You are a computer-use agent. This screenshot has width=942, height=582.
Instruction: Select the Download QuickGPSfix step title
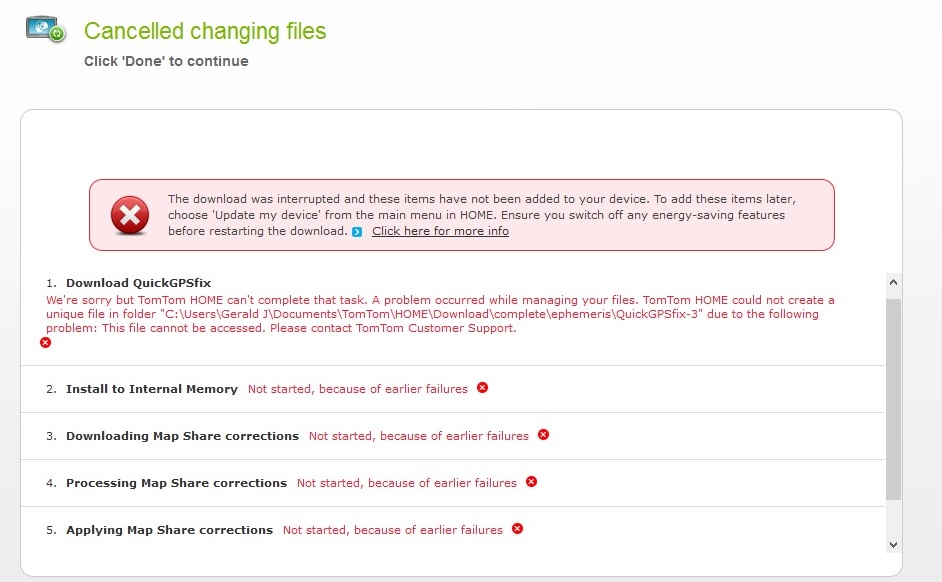pyautogui.click(x=139, y=283)
